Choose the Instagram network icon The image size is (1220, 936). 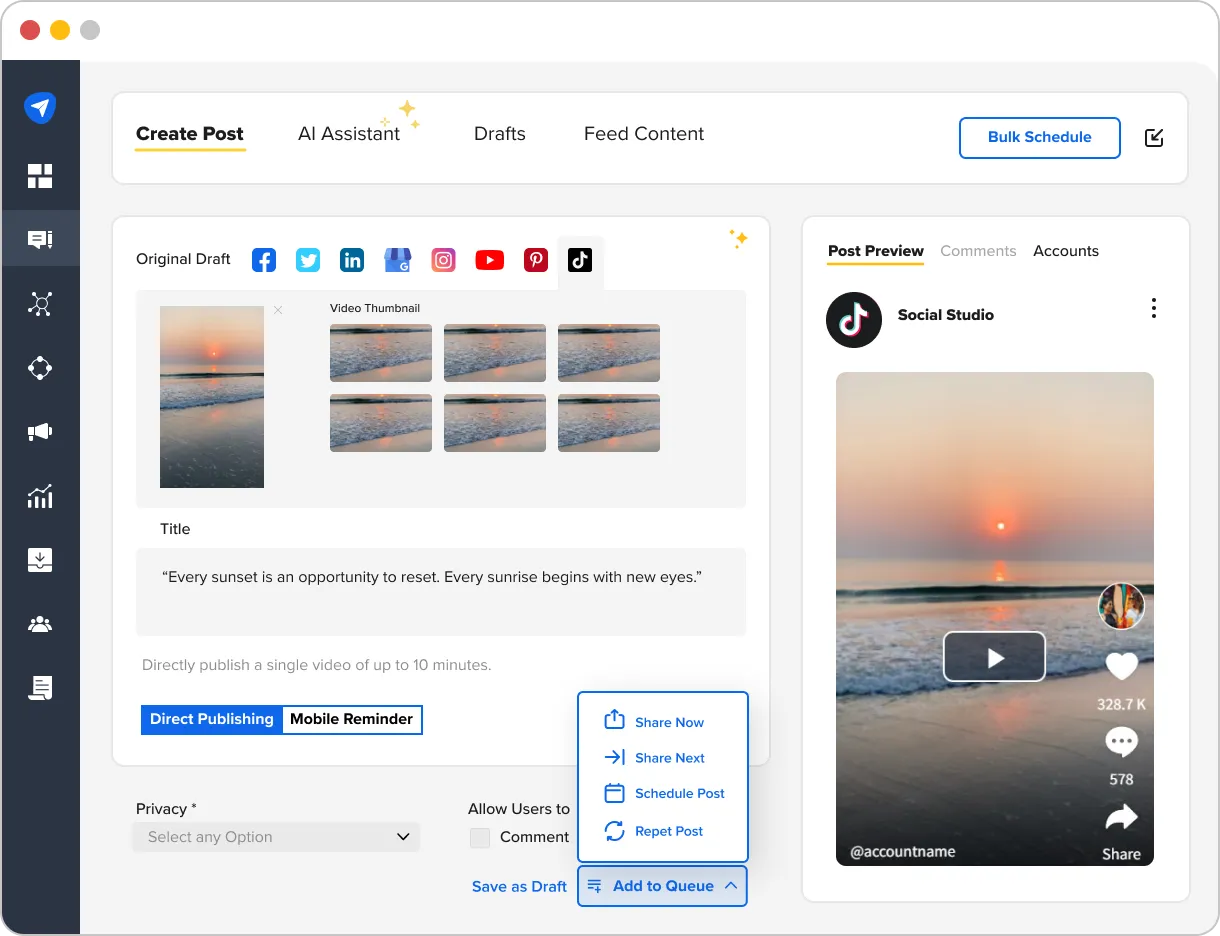click(x=443, y=261)
